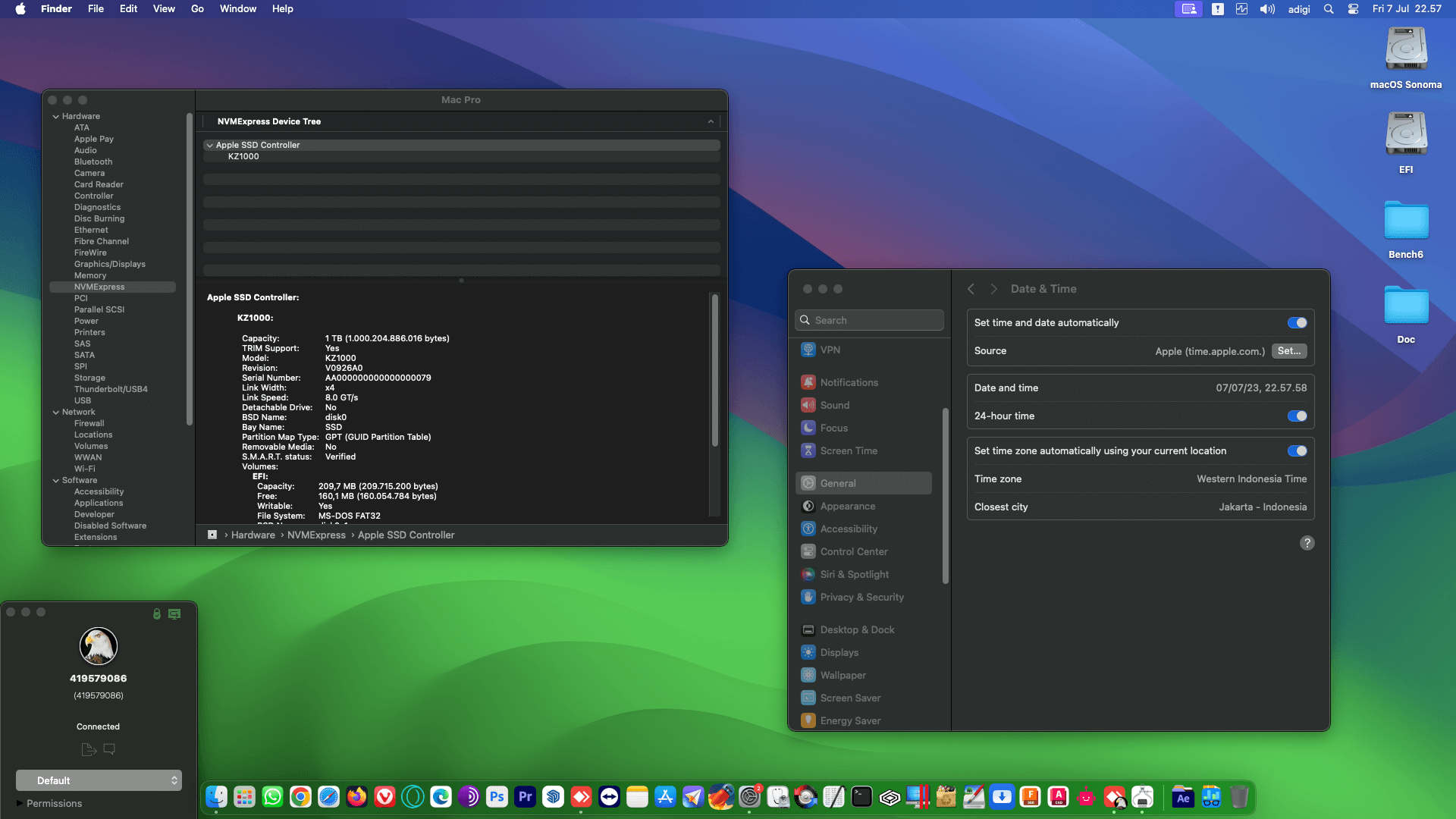Open Privacy & Security settings

864,597
